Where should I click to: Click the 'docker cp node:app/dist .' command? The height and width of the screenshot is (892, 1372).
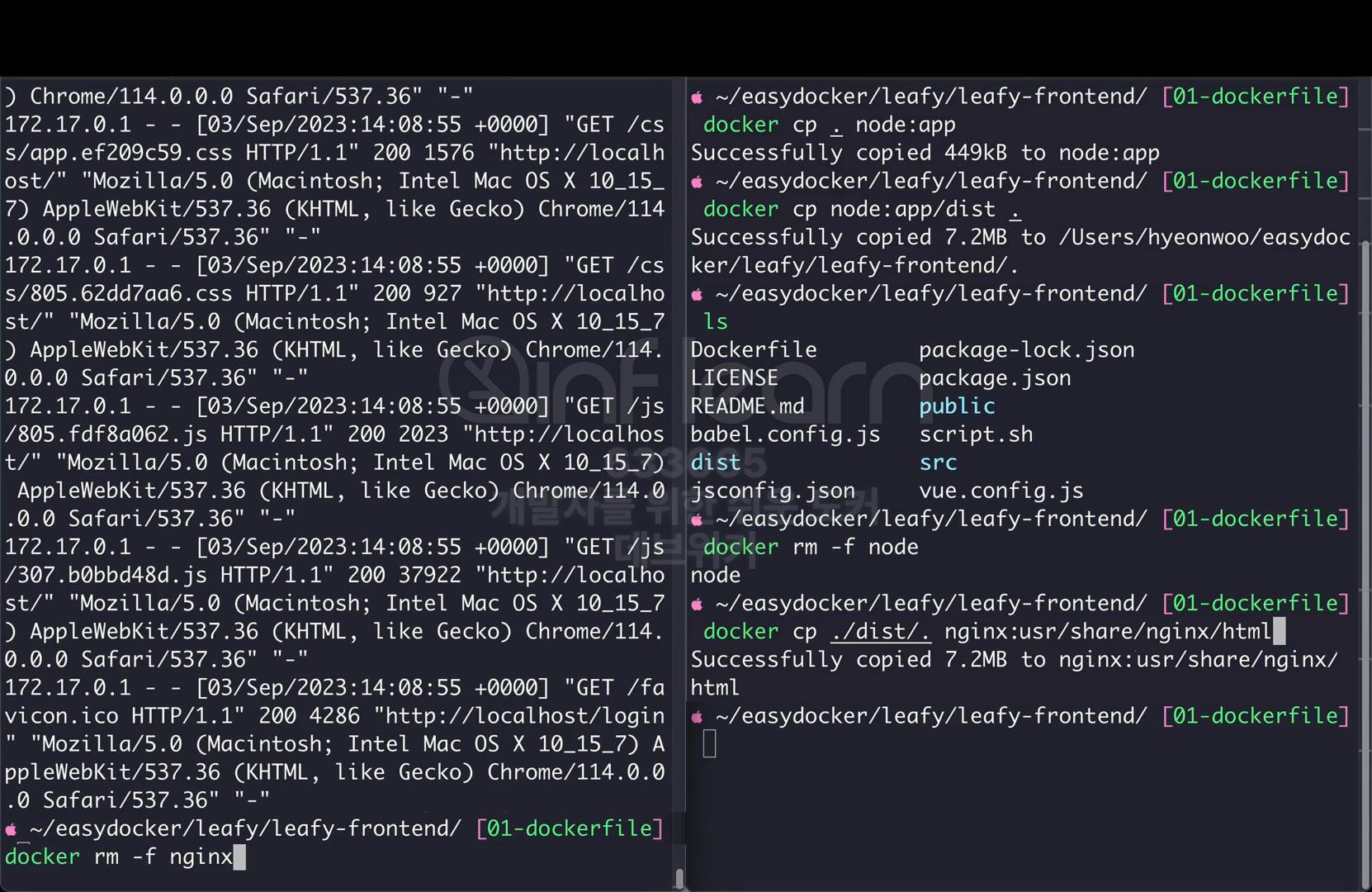(x=862, y=210)
